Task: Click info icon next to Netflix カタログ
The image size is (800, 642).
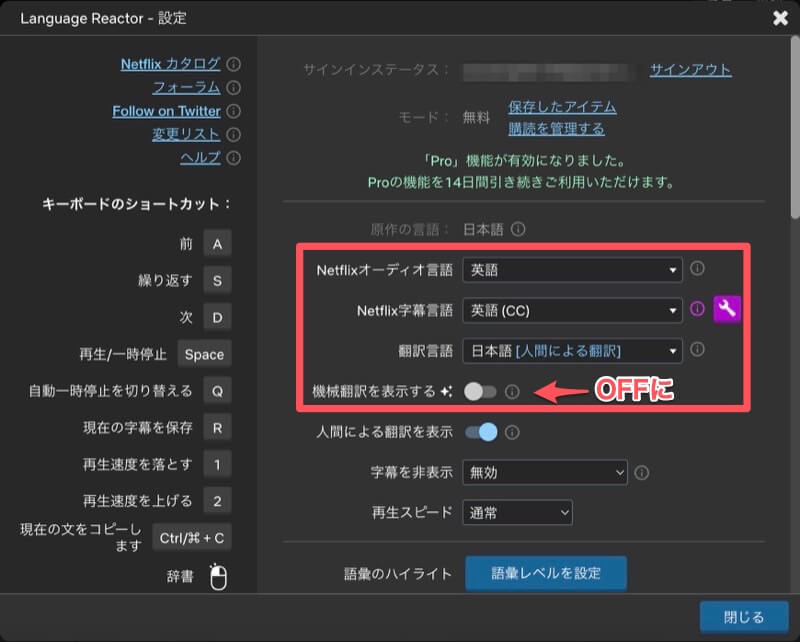Action: tap(234, 64)
